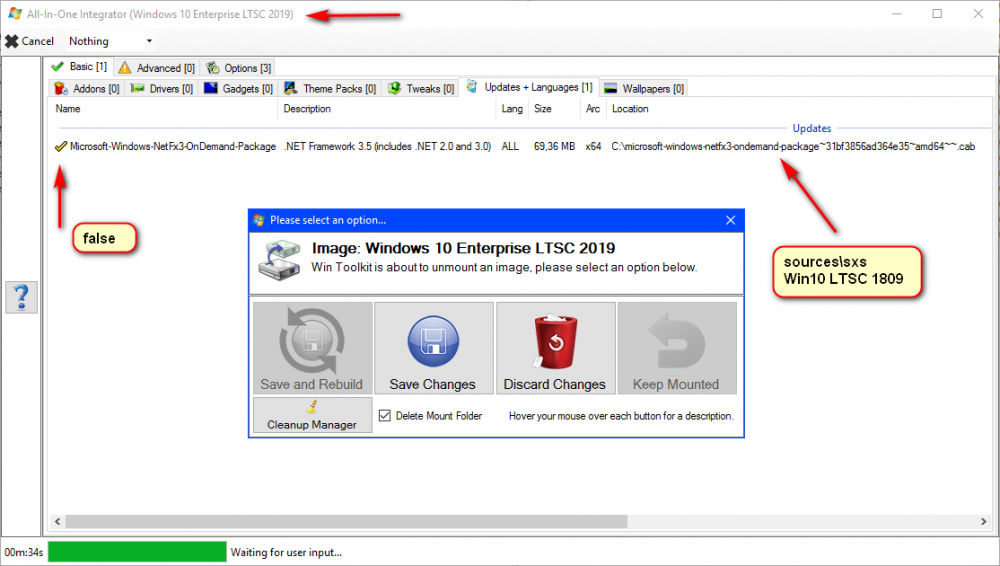This screenshot has height=566, width=1000.
Task: Click the Updates group header
Action: click(x=811, y=128)
